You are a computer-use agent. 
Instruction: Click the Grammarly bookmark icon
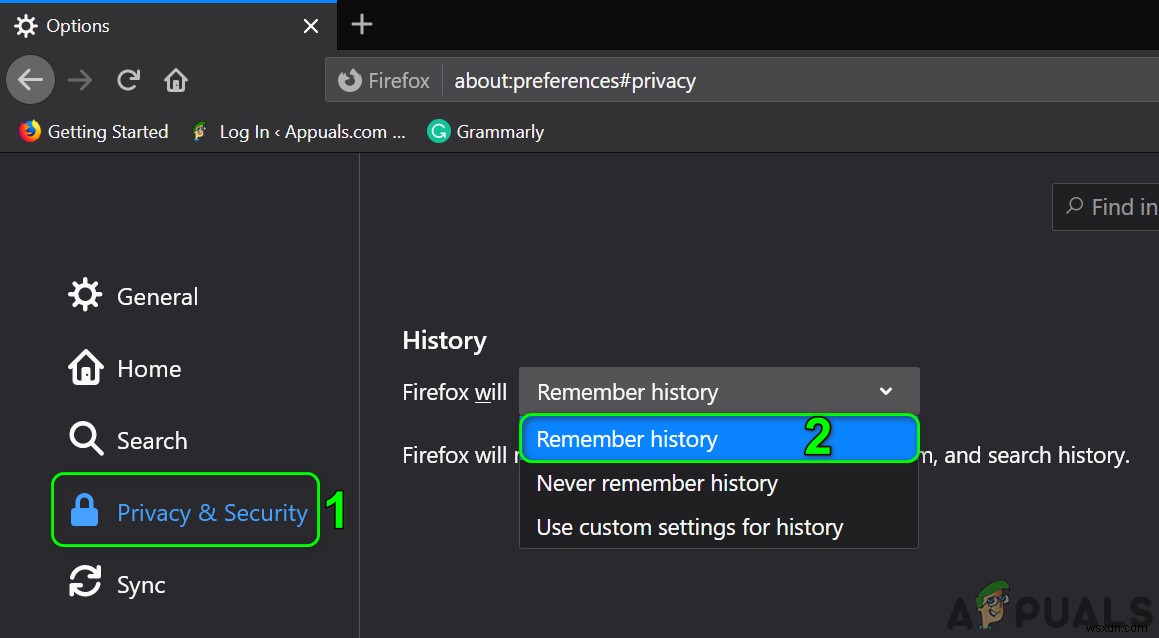(438, 131)
